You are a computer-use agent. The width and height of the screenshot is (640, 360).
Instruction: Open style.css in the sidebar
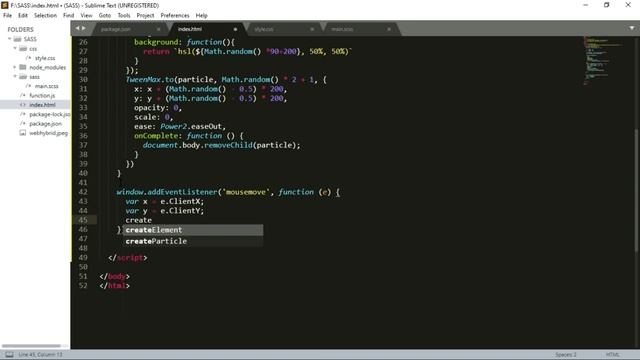click(x=45, y=58)
